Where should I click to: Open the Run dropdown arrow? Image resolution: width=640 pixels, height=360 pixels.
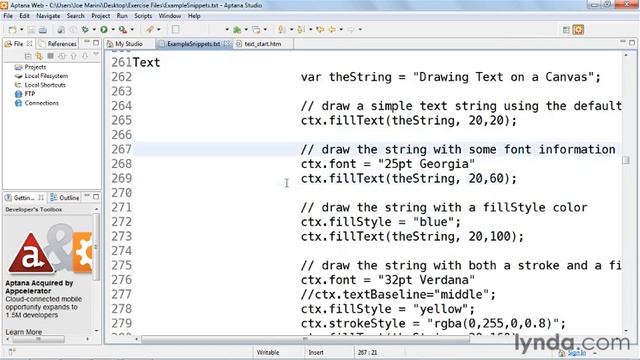tap(113, 29)
